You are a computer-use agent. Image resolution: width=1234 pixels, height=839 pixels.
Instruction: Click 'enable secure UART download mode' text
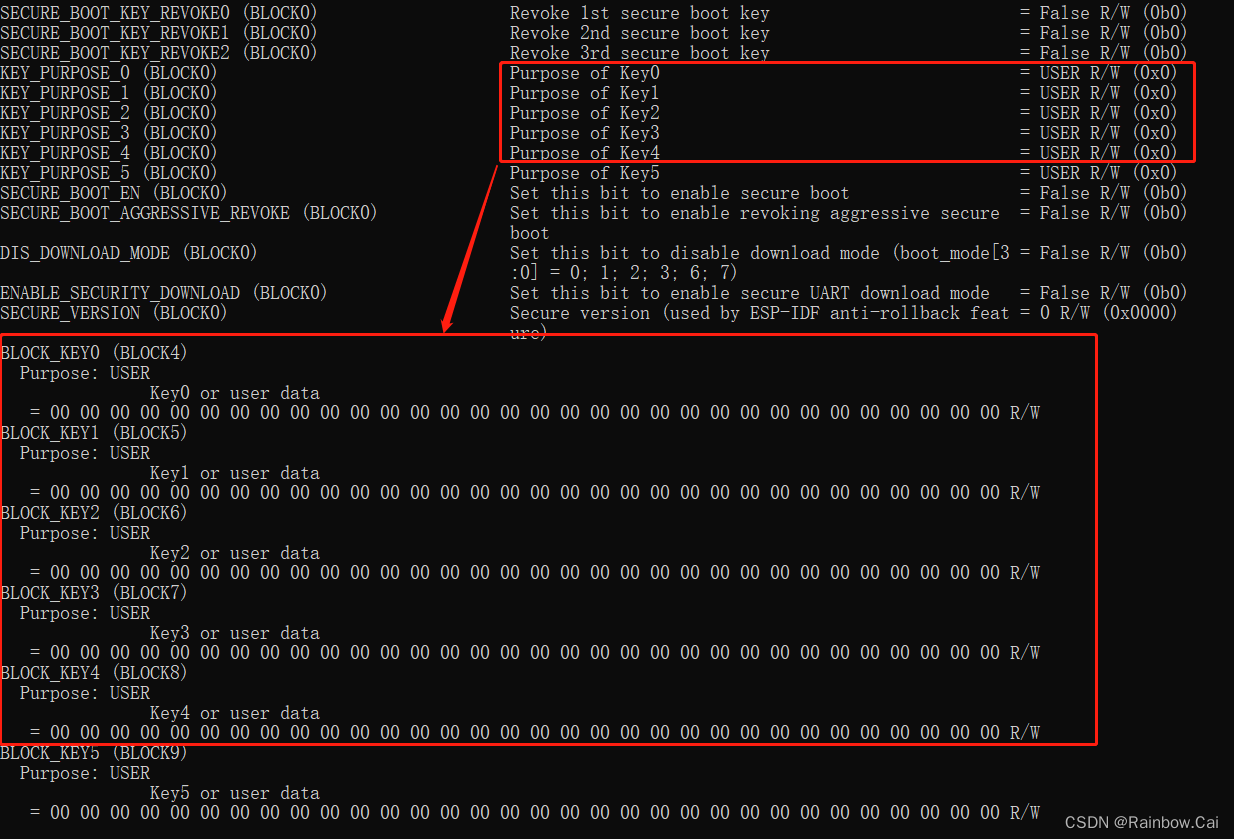tap(830, 293)
